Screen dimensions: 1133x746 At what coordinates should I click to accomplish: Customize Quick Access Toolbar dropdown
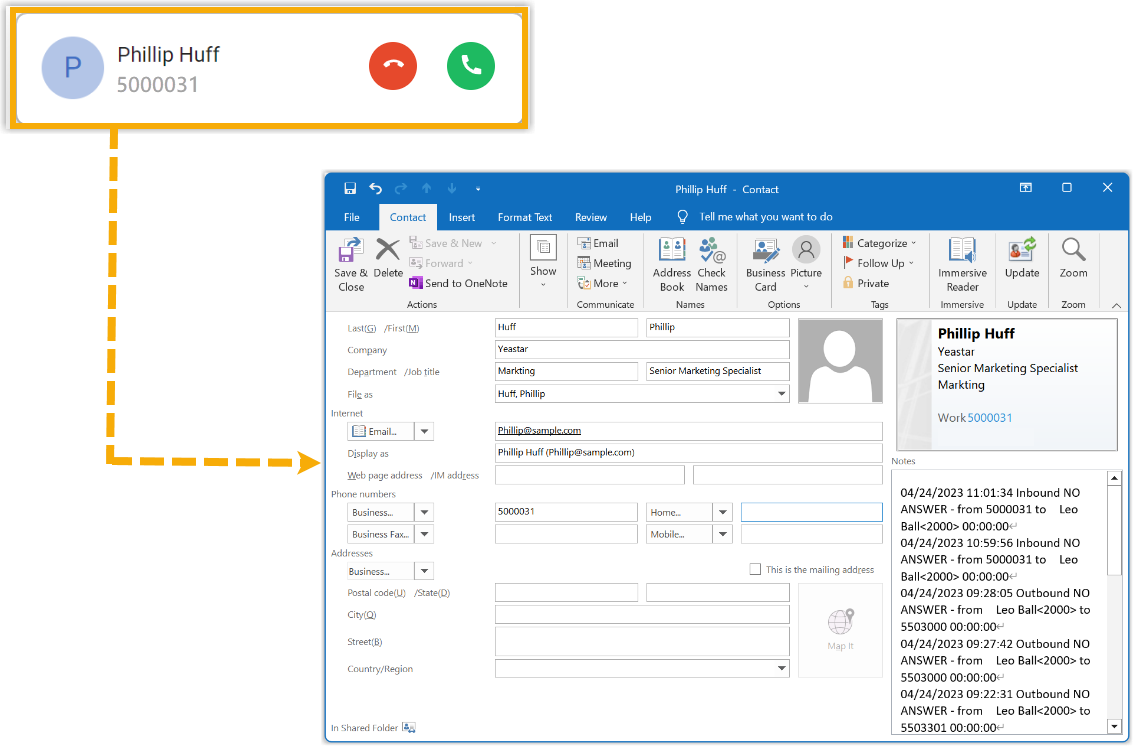(478, 189)
